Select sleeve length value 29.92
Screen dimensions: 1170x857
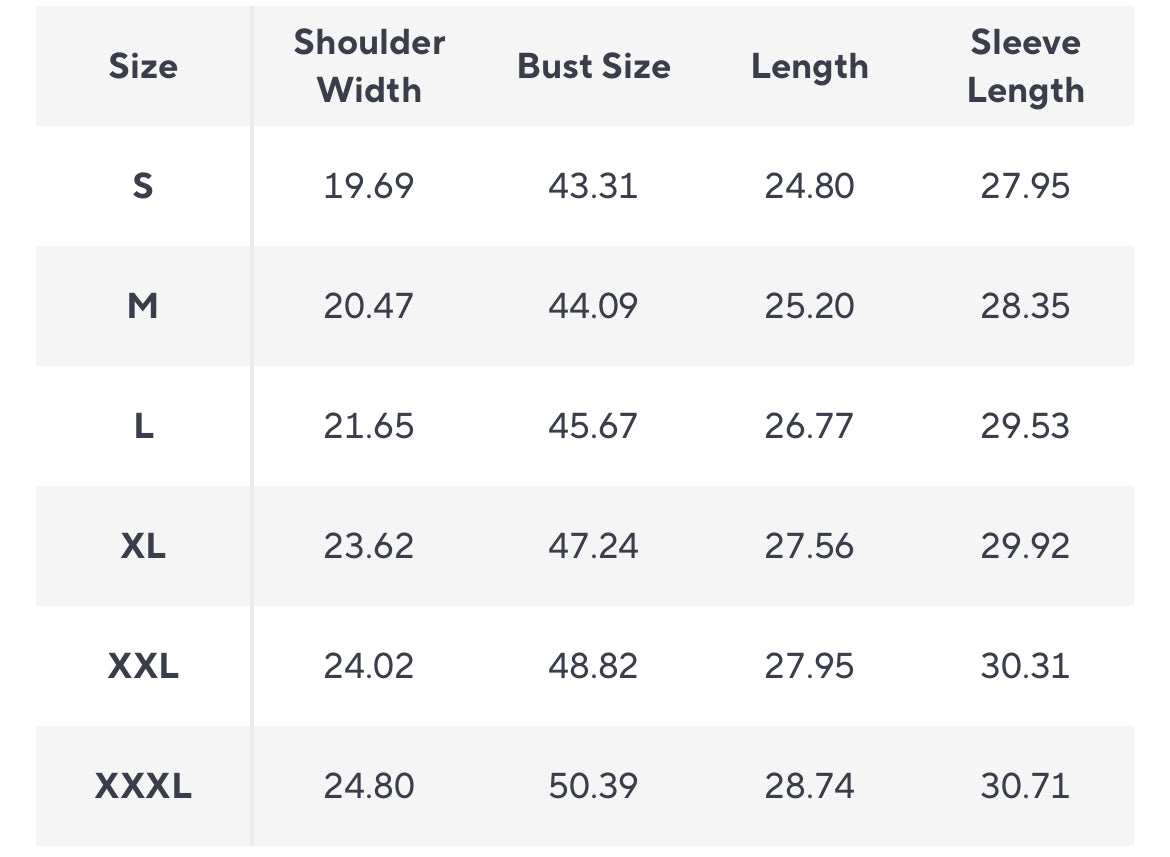1025,546
